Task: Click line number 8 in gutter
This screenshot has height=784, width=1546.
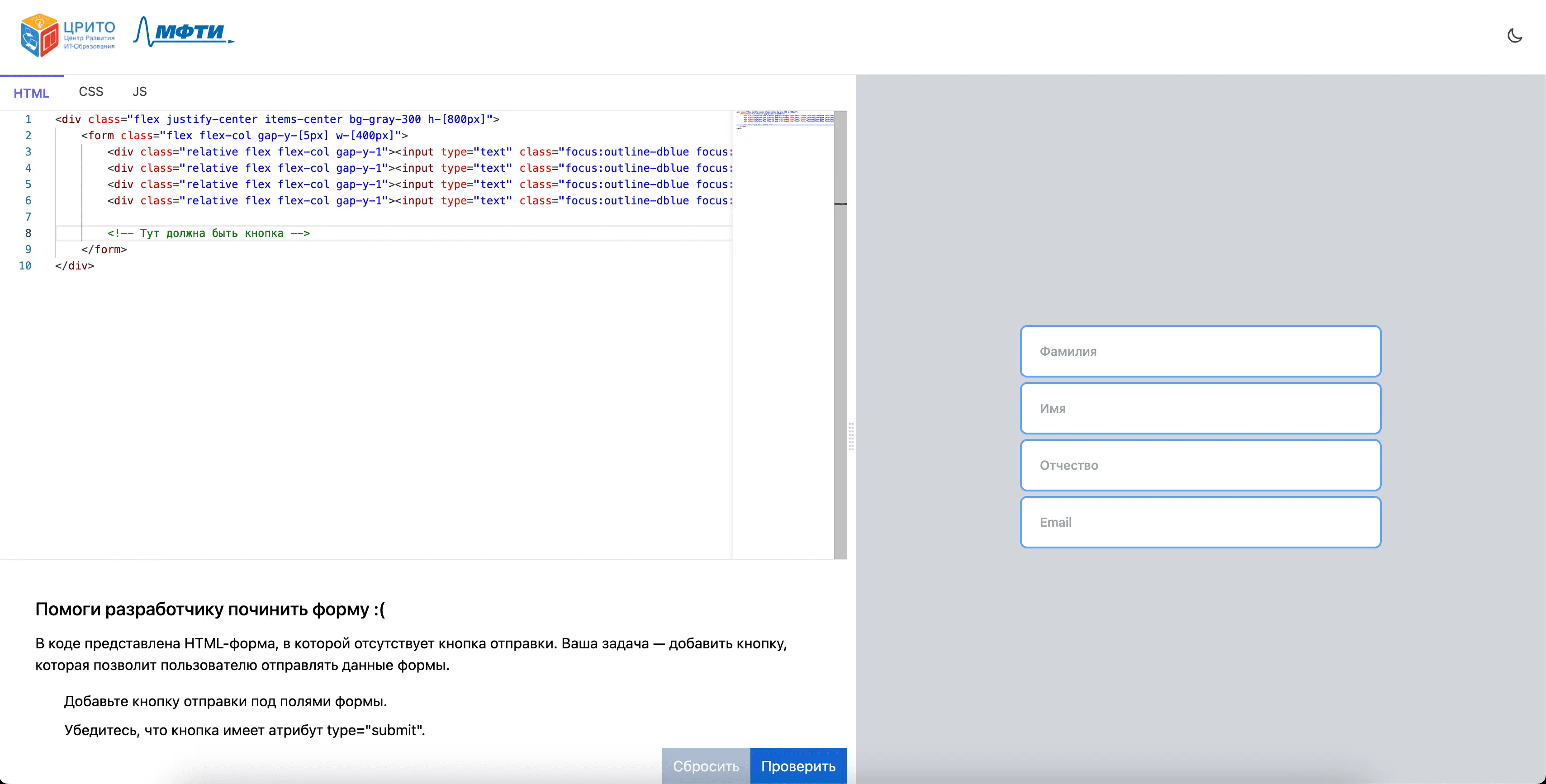Action: [28, 233]
